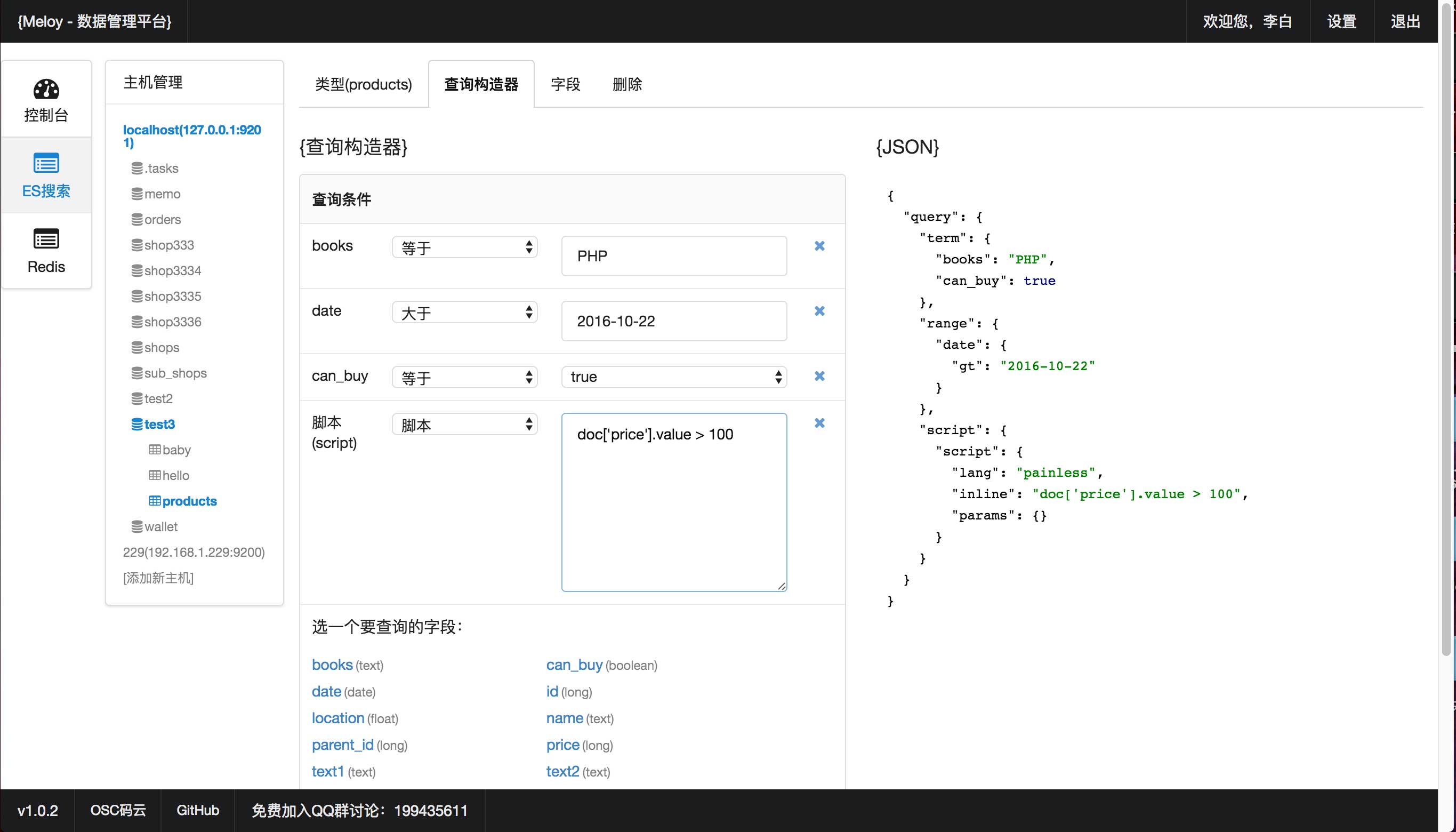The image size is (1456, 832).
Task: Remove the date condition with its X
Action: pos(819,311)
